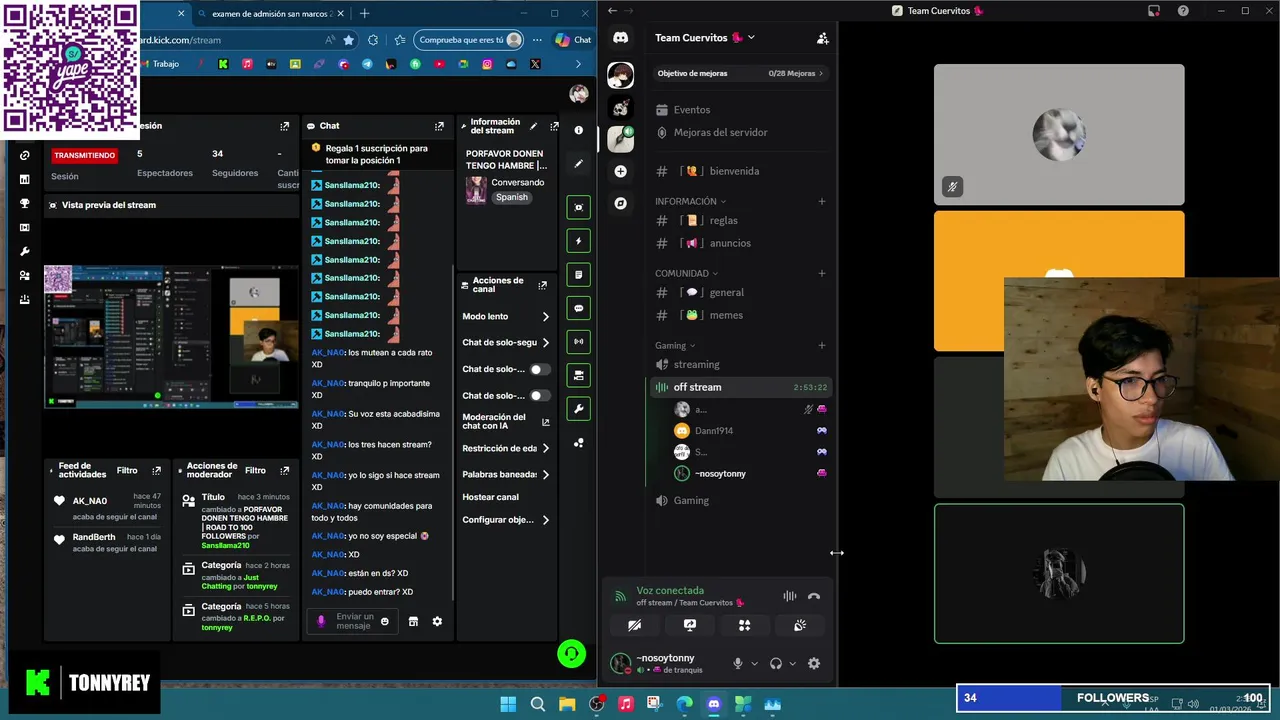Click Hostear canal
Screen dimensions: 1280x720
(x=490, y=497)
